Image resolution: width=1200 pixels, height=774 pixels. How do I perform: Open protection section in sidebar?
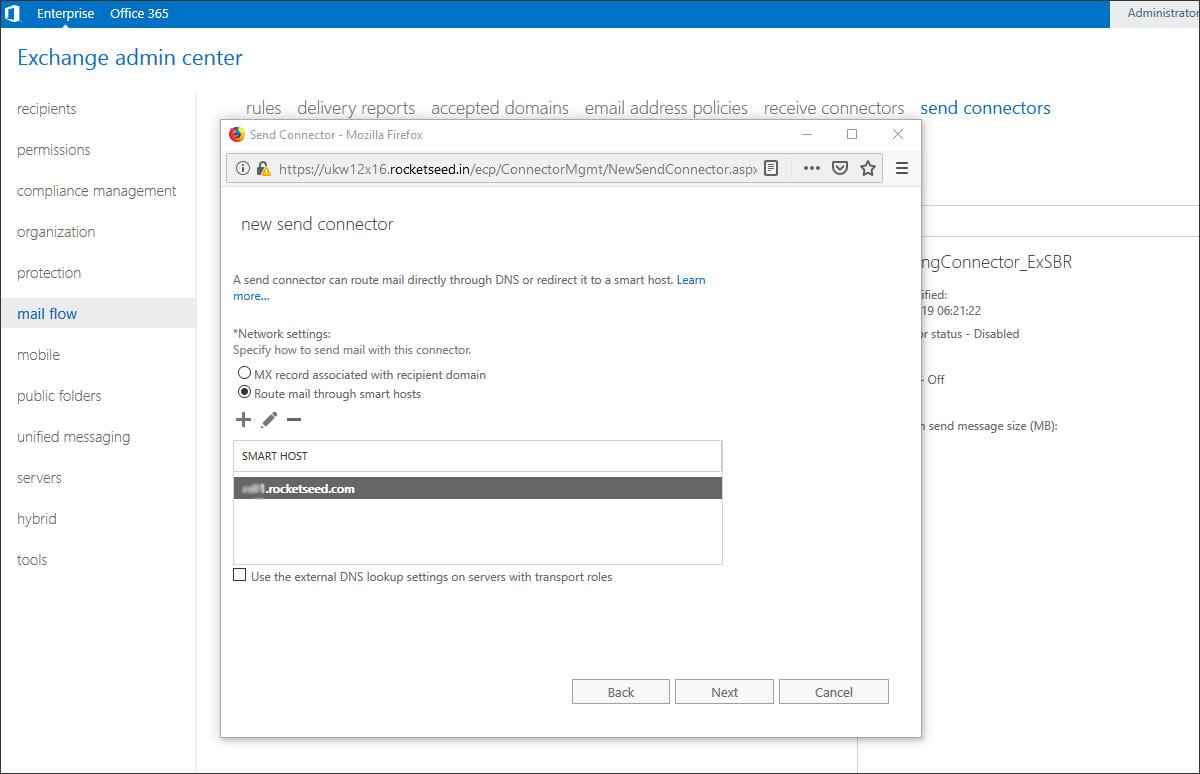49,273
